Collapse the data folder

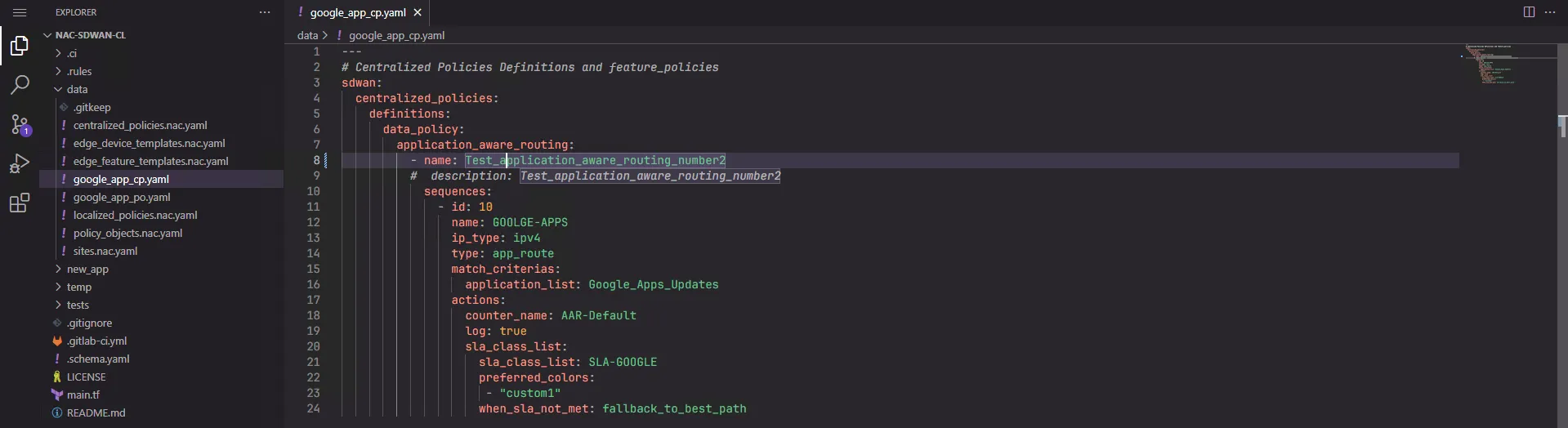point(77,89)
